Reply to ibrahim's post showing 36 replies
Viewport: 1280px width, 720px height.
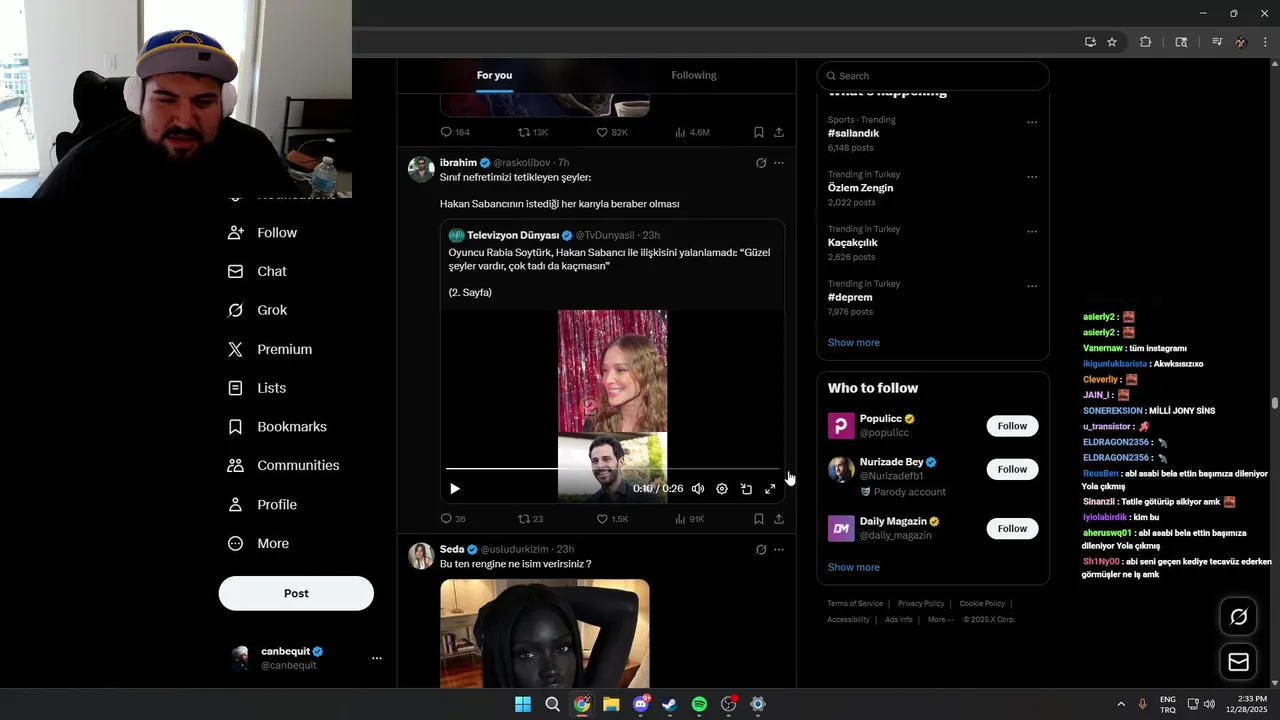tap(453, 519)
